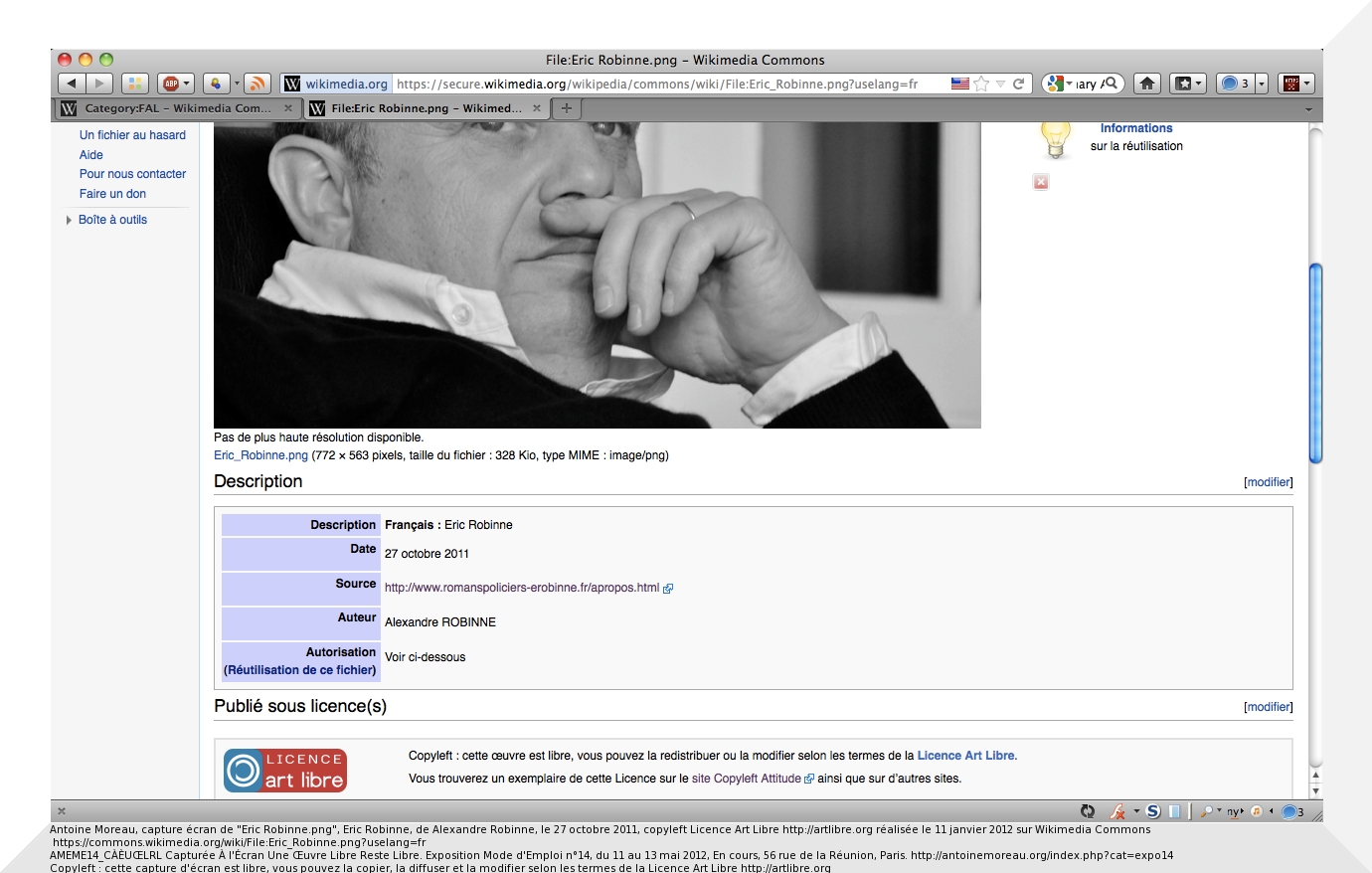Image resolution: width=1372 pixels, height=873 pixels.
Task: Click the Flash block icon in status bar
Action: 1117,811
